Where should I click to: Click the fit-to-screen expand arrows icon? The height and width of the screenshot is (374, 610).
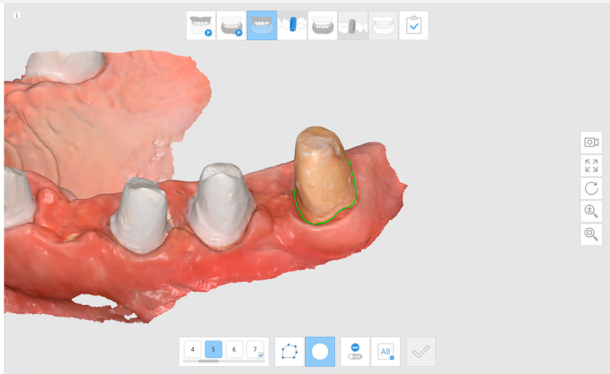(x=591, y=165)
